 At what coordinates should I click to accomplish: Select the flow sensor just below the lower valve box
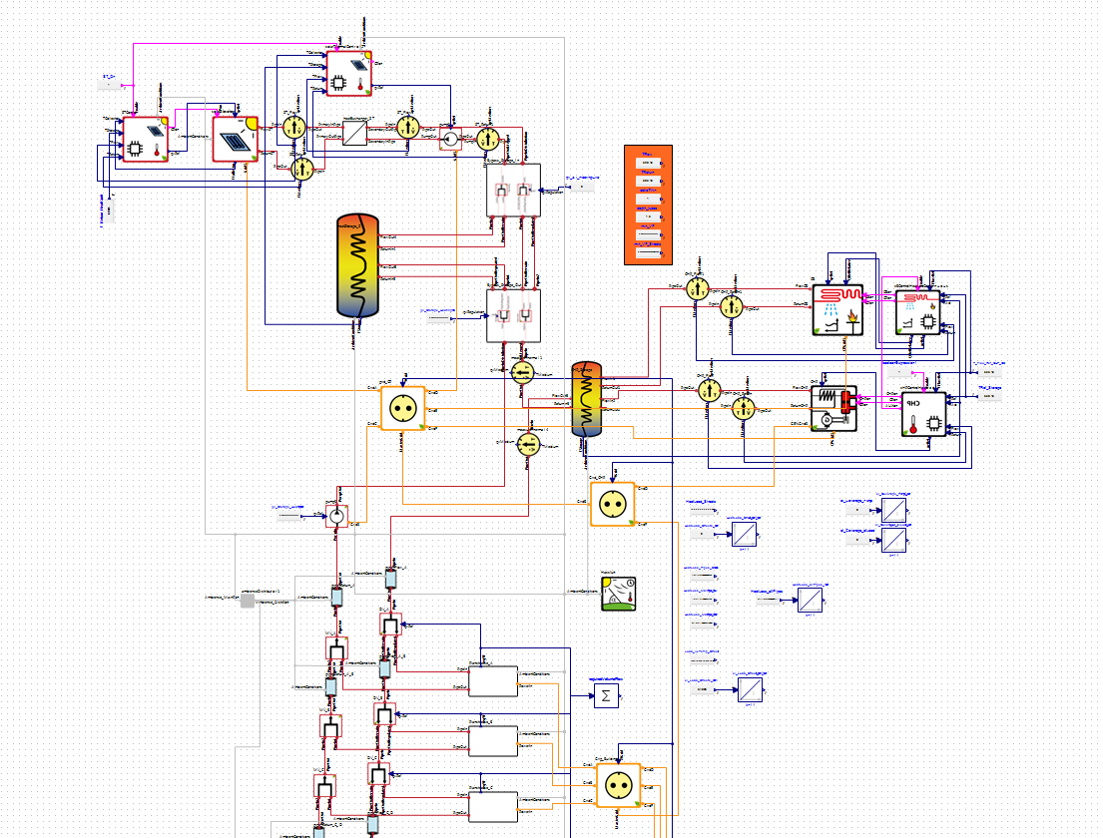point(522,372)
